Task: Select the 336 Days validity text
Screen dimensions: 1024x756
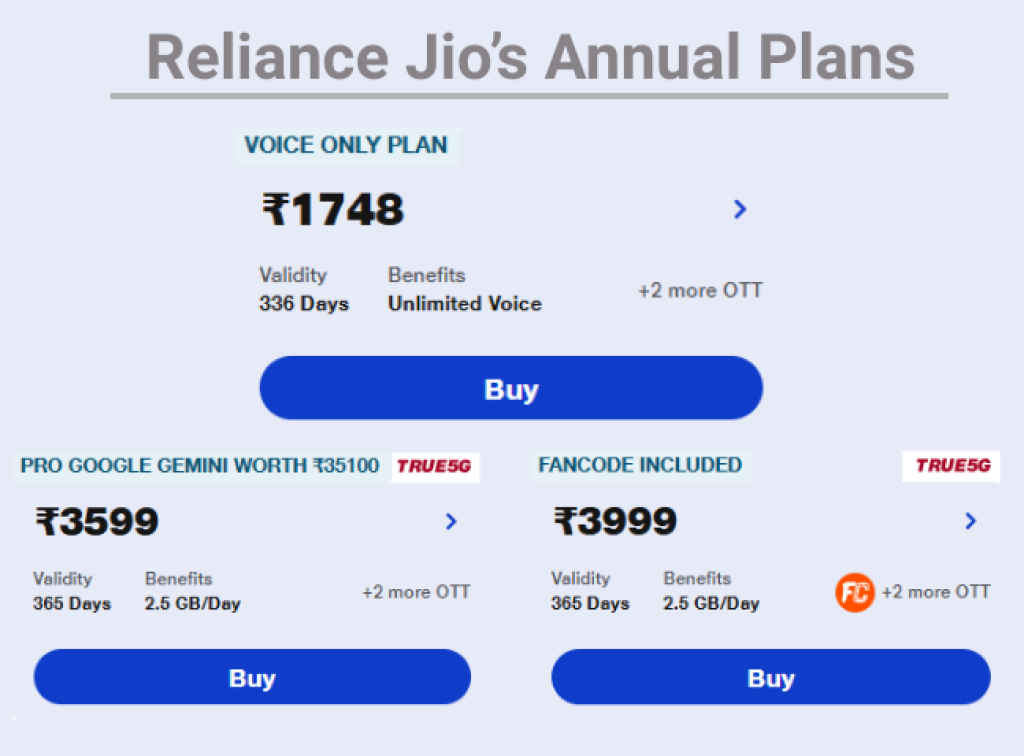Action: tap(303, 305)
